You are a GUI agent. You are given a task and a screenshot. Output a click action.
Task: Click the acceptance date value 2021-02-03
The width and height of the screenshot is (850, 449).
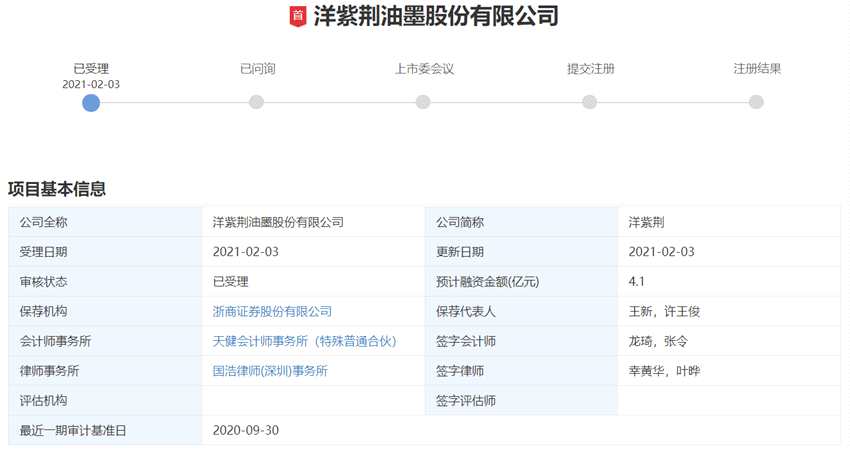(x=246, y=252)
